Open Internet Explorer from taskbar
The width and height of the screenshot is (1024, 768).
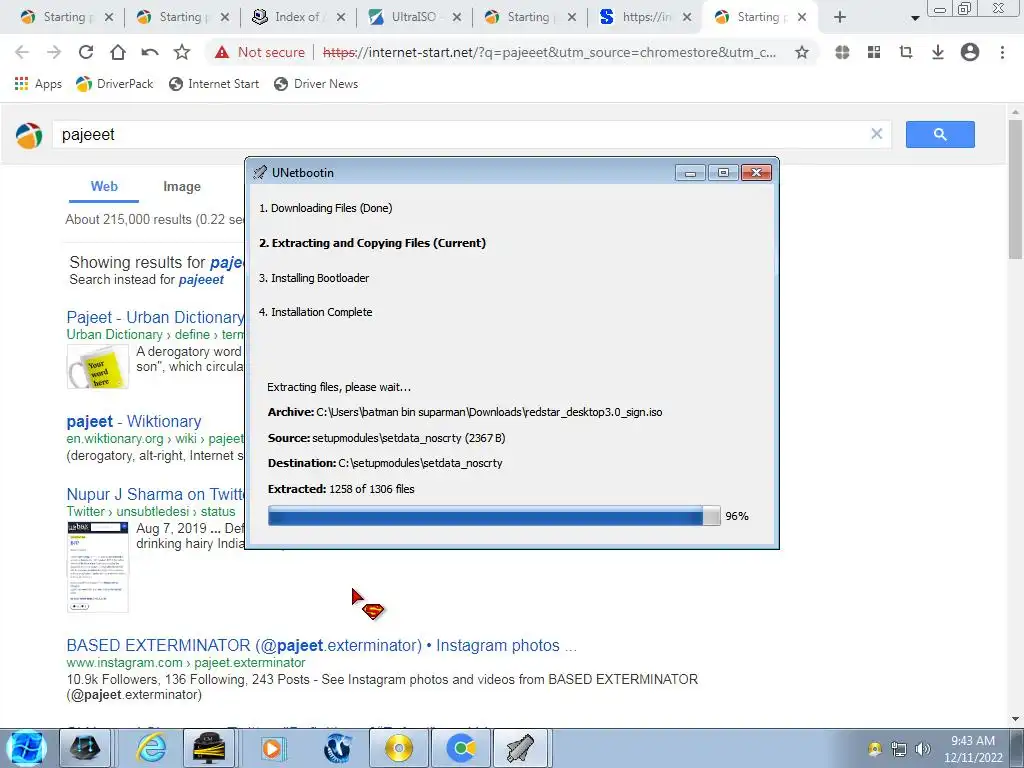coord(152,748)
